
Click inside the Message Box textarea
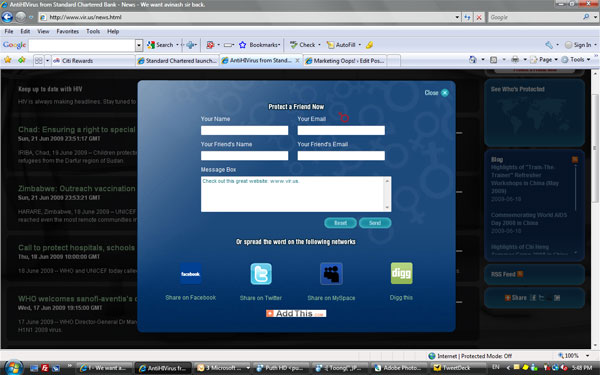point(292,194)
